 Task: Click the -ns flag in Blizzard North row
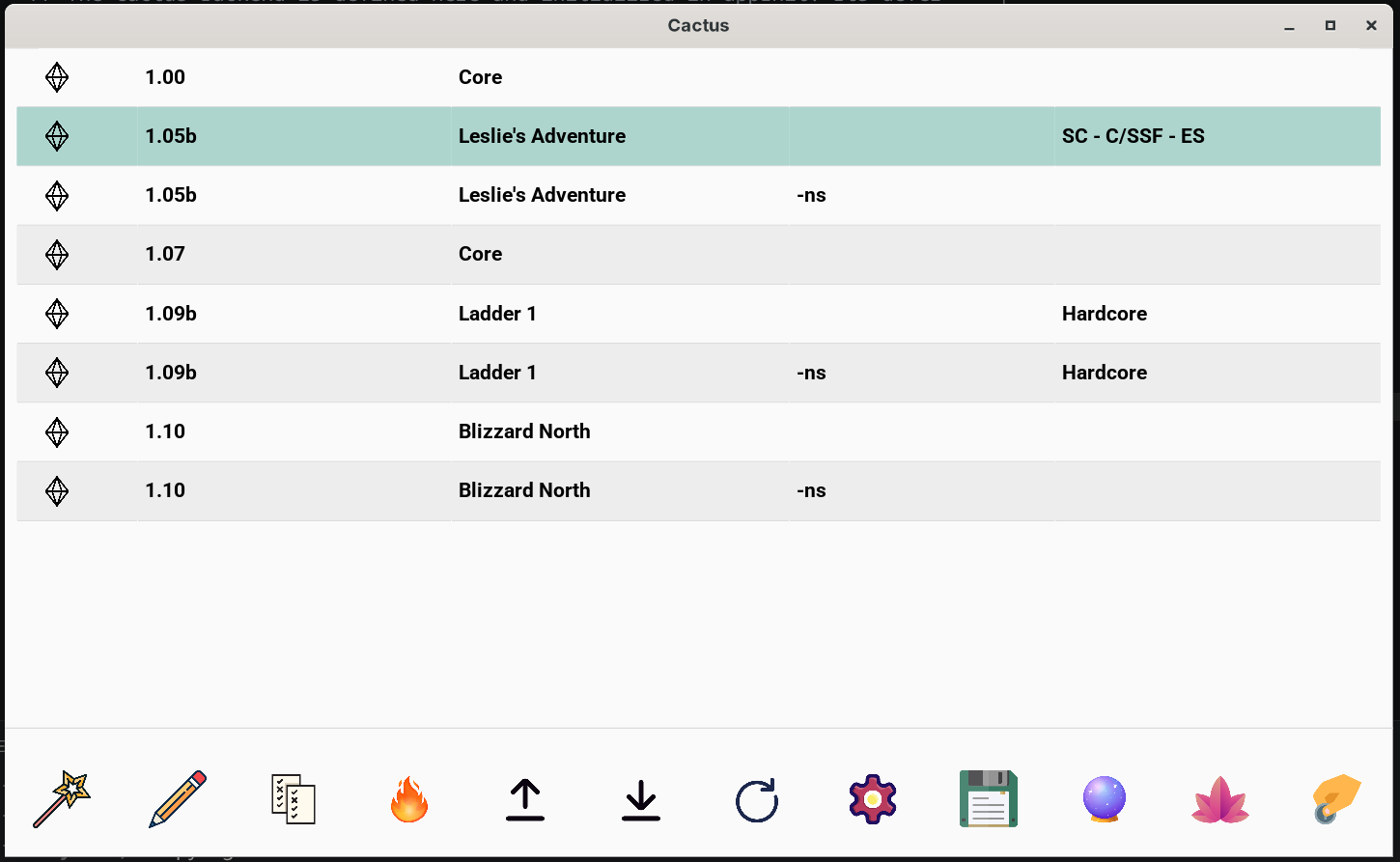(x=811, y=491)
